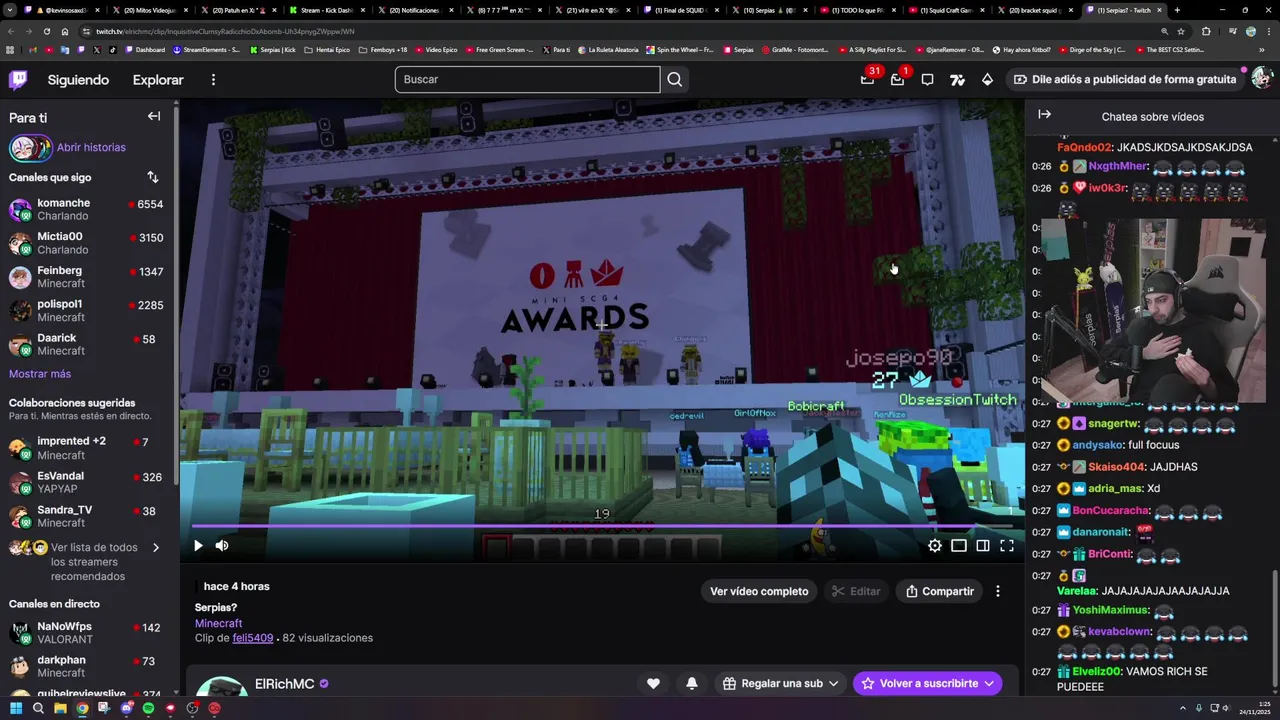
Task: Click username YoshiMaximus in chat
Action: tap(1110, 610)
